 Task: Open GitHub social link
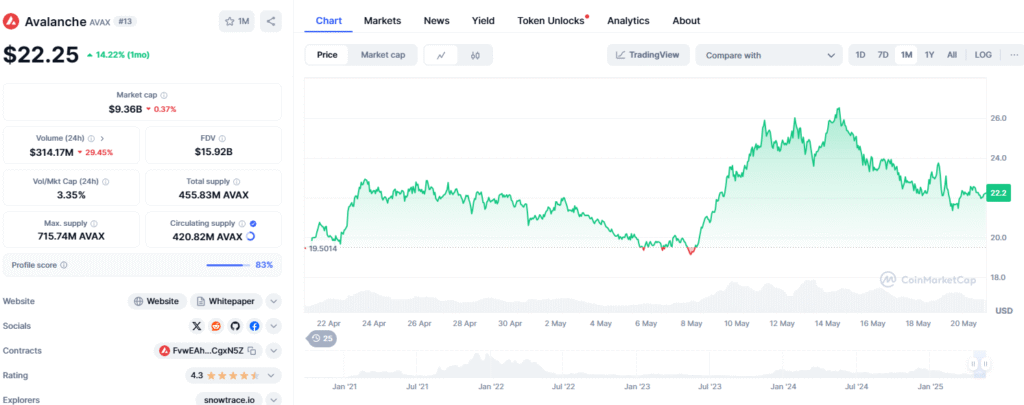tap(235, 326)
